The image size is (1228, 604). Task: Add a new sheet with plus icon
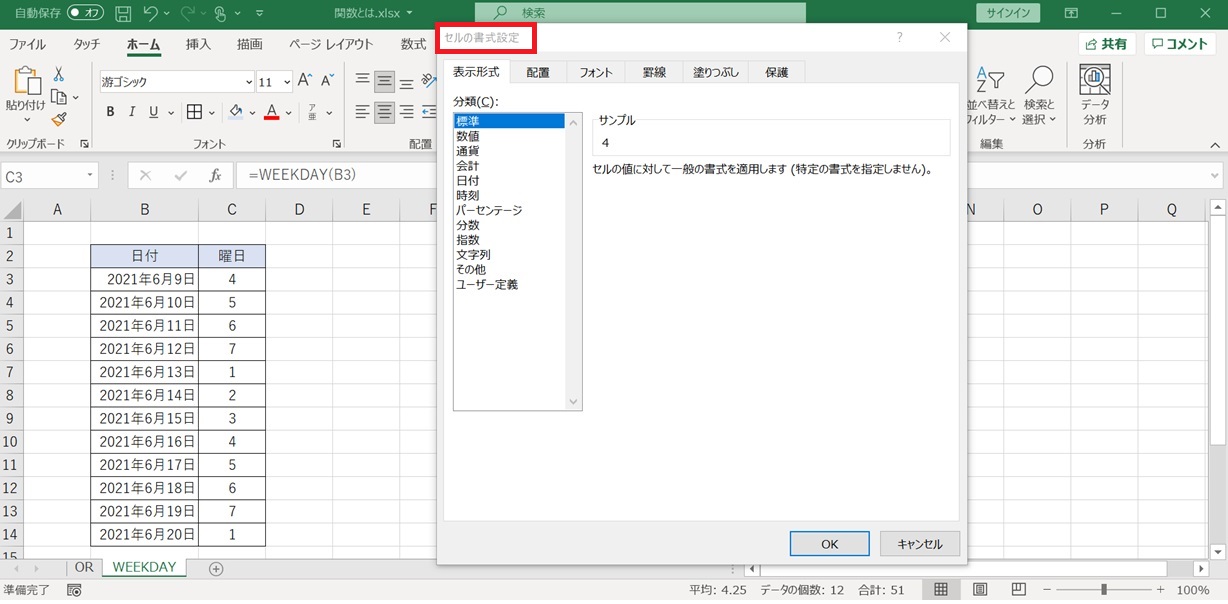point(216,568)
